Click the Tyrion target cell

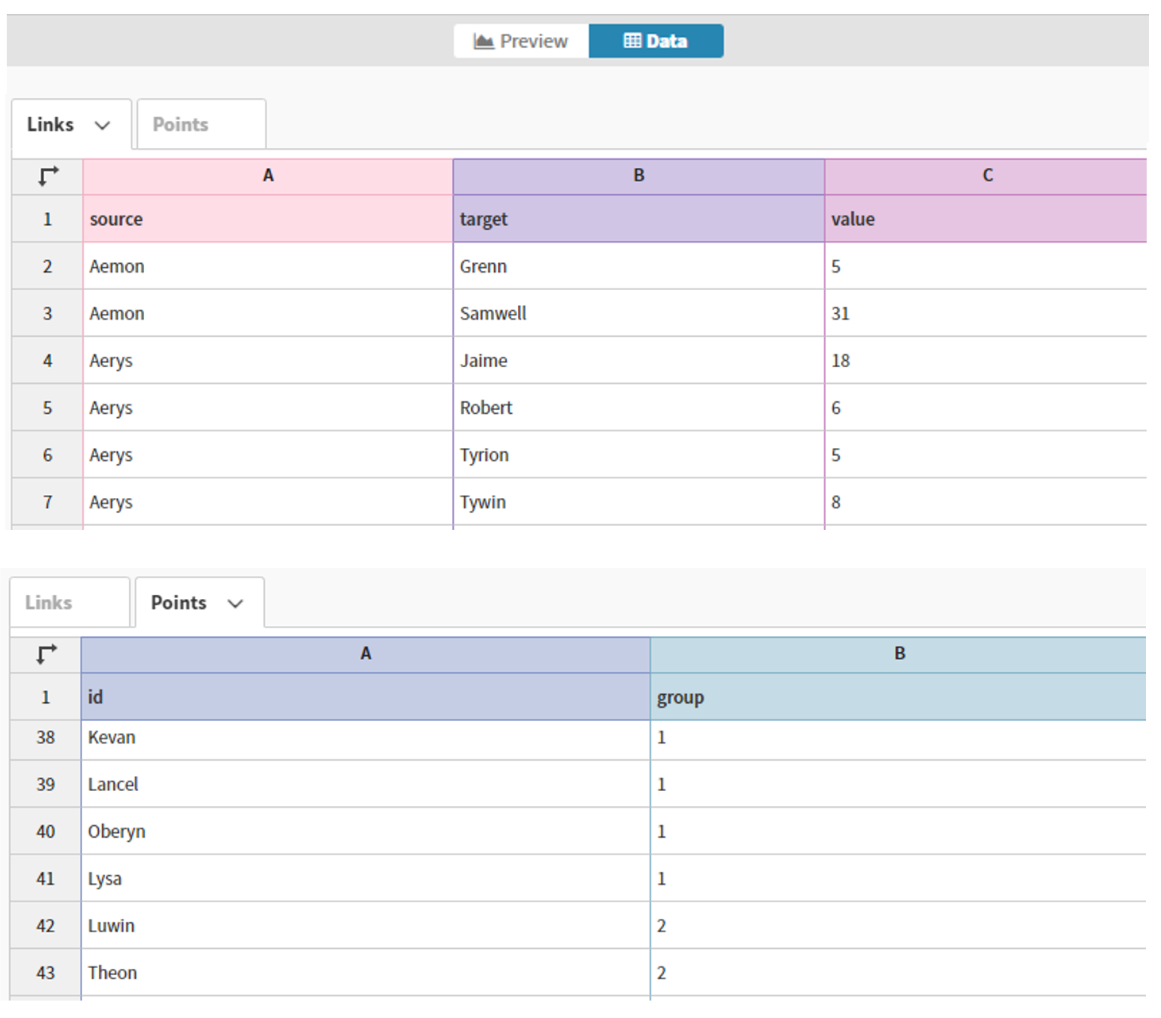[x=639, y=455]
